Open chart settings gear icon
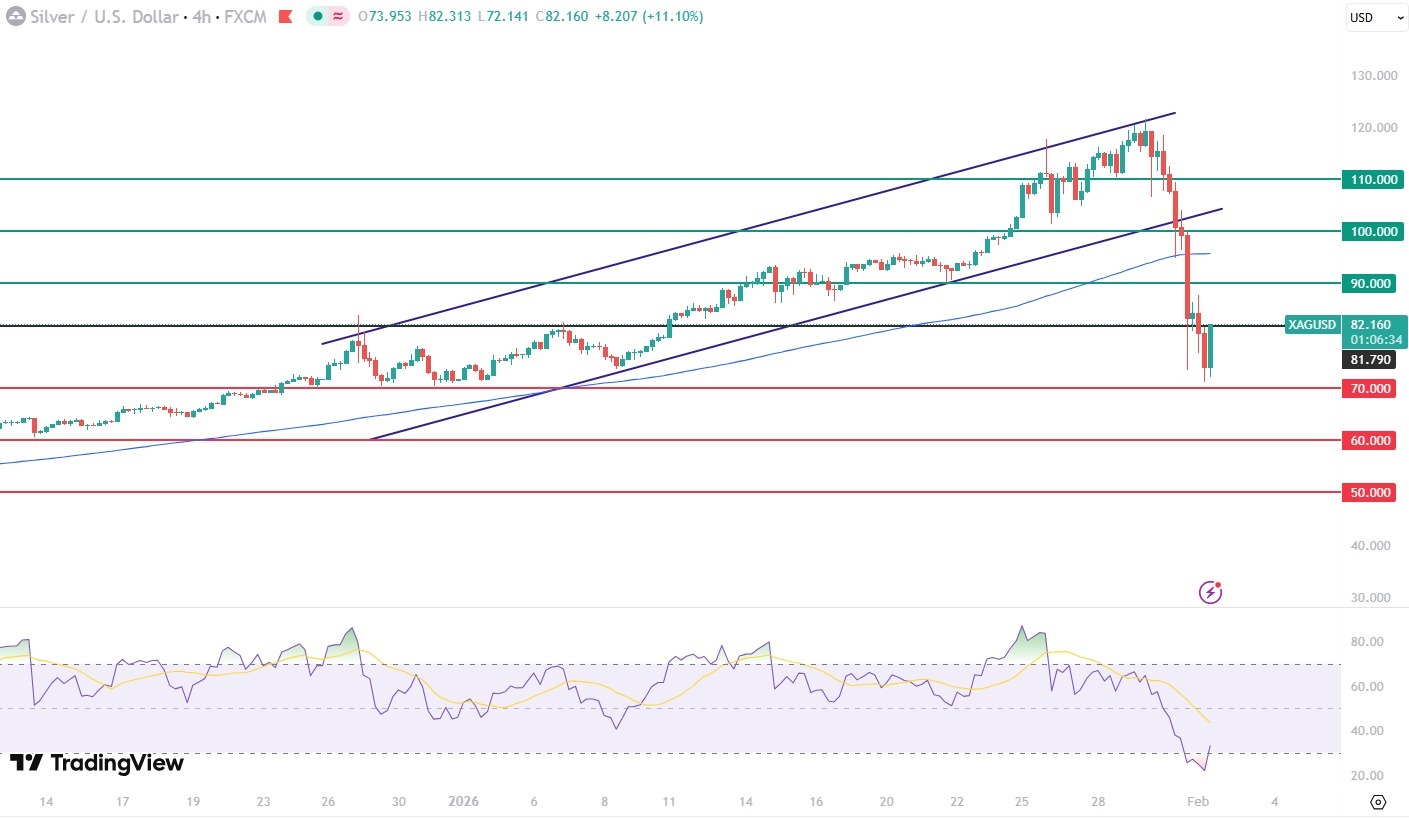Viewport: 1409px width, 818px height. pos(1378,802)
